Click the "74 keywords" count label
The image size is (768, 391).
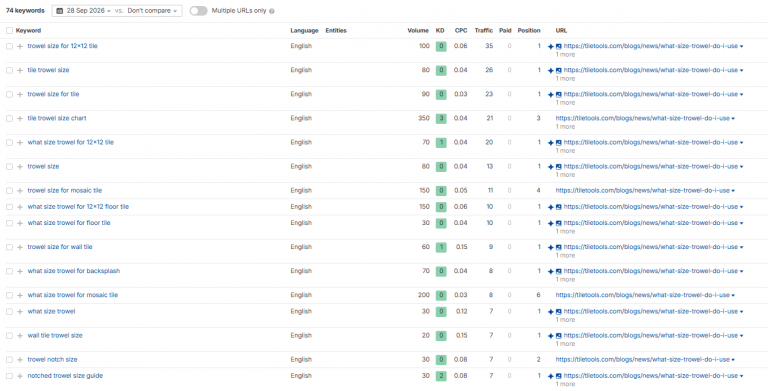pos(25,11)
